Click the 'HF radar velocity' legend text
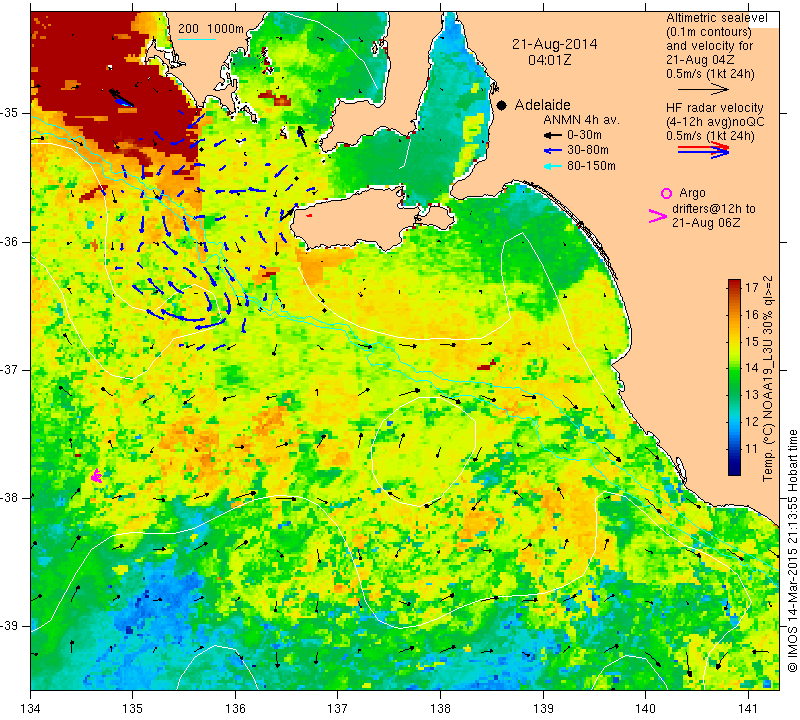This screenshot has width=800, height=720. pos(714,108)
